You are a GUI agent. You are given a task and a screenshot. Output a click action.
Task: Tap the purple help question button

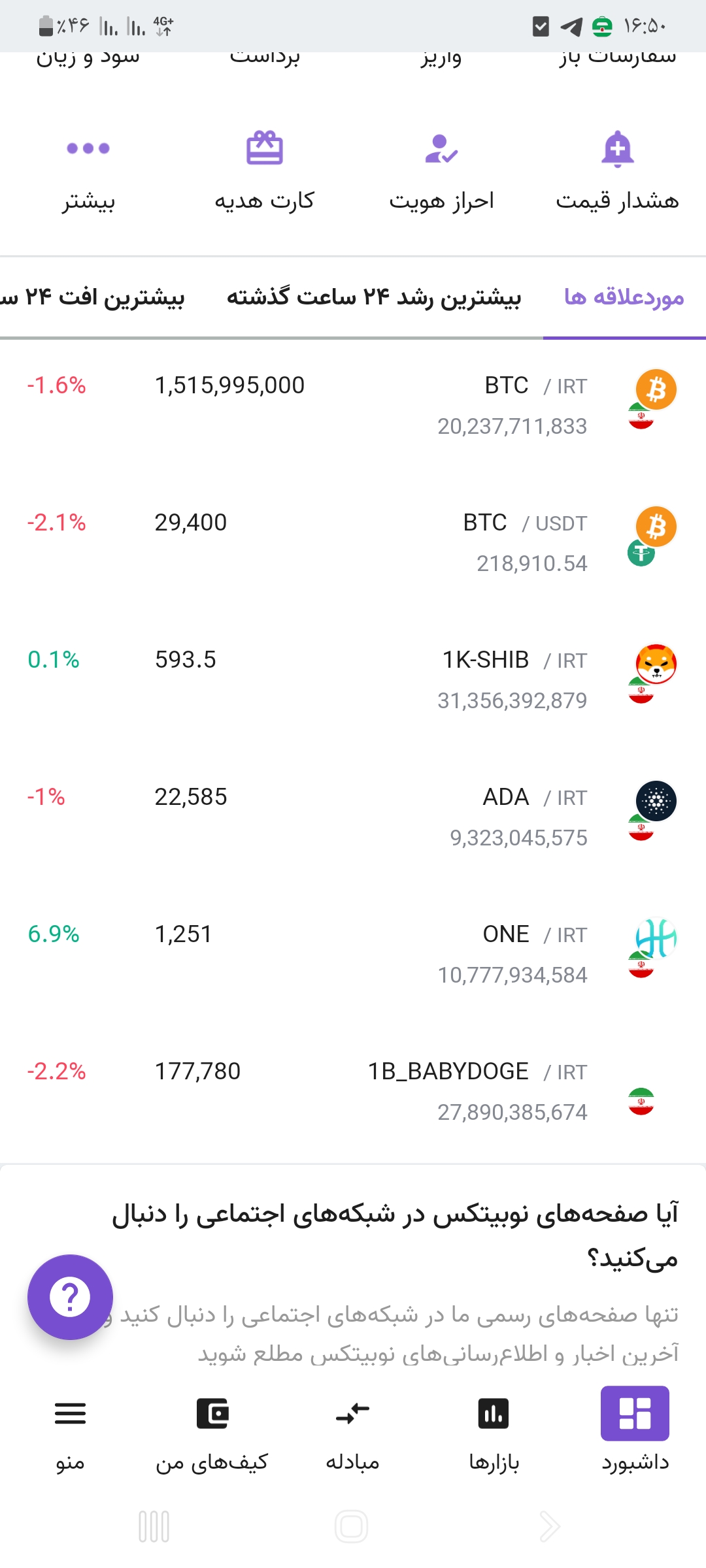(x=70, y=1297)
